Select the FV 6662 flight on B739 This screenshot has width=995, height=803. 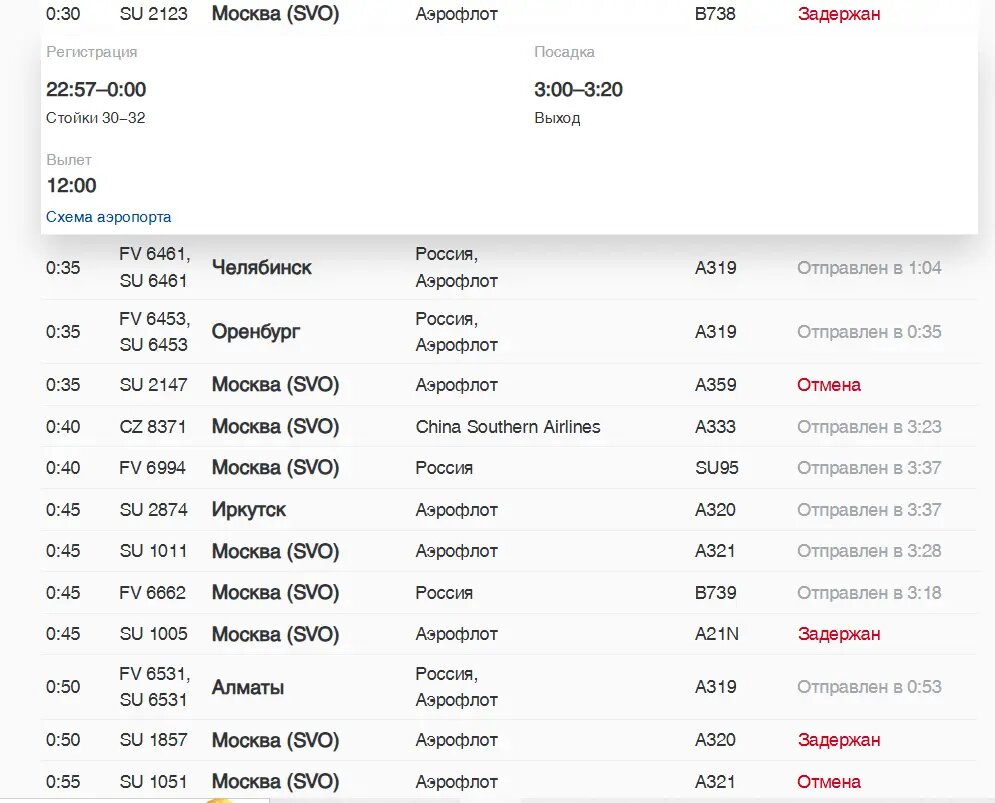(x=509, y=593)
